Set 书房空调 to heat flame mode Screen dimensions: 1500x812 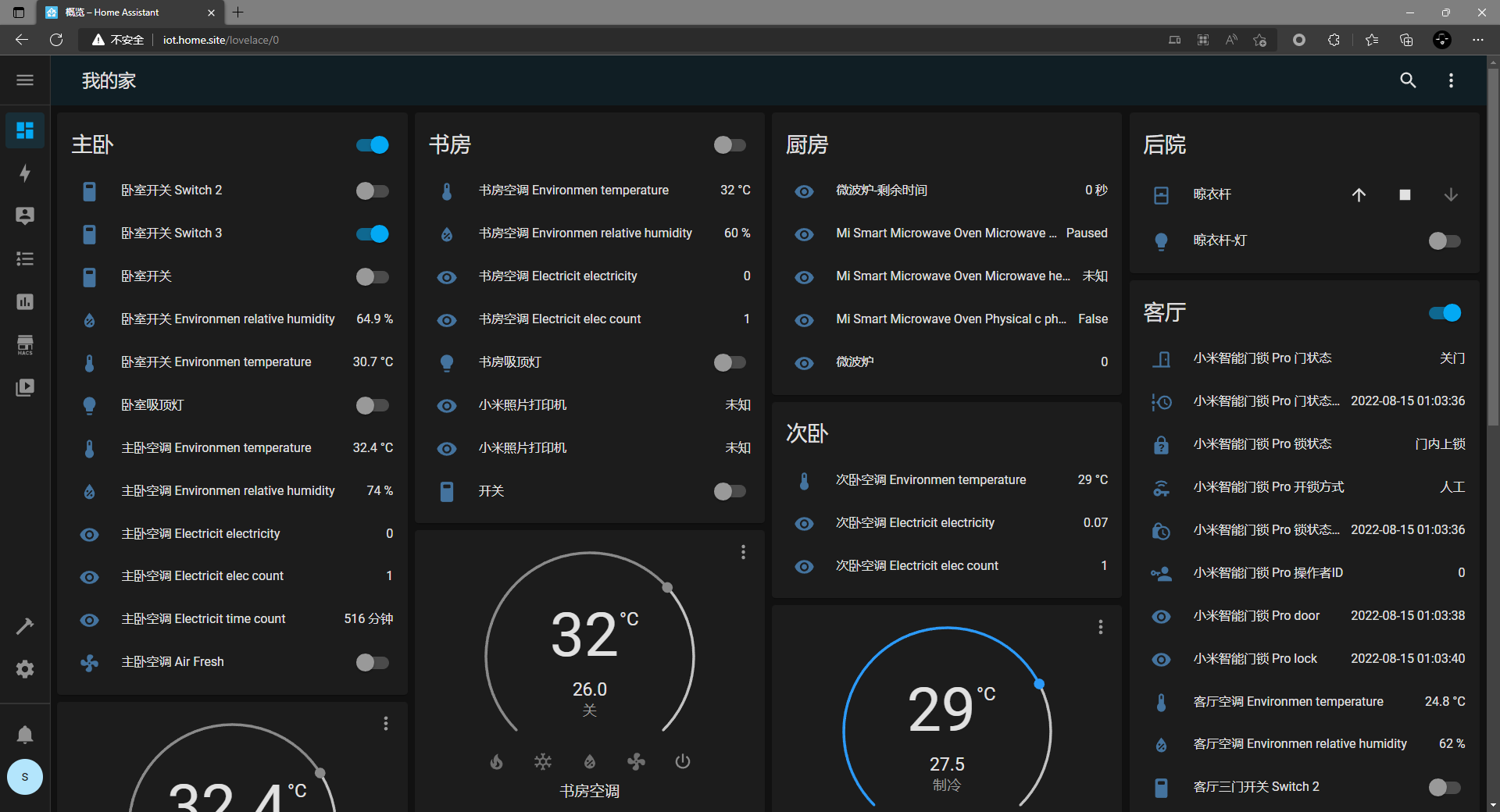click(497, 761)
